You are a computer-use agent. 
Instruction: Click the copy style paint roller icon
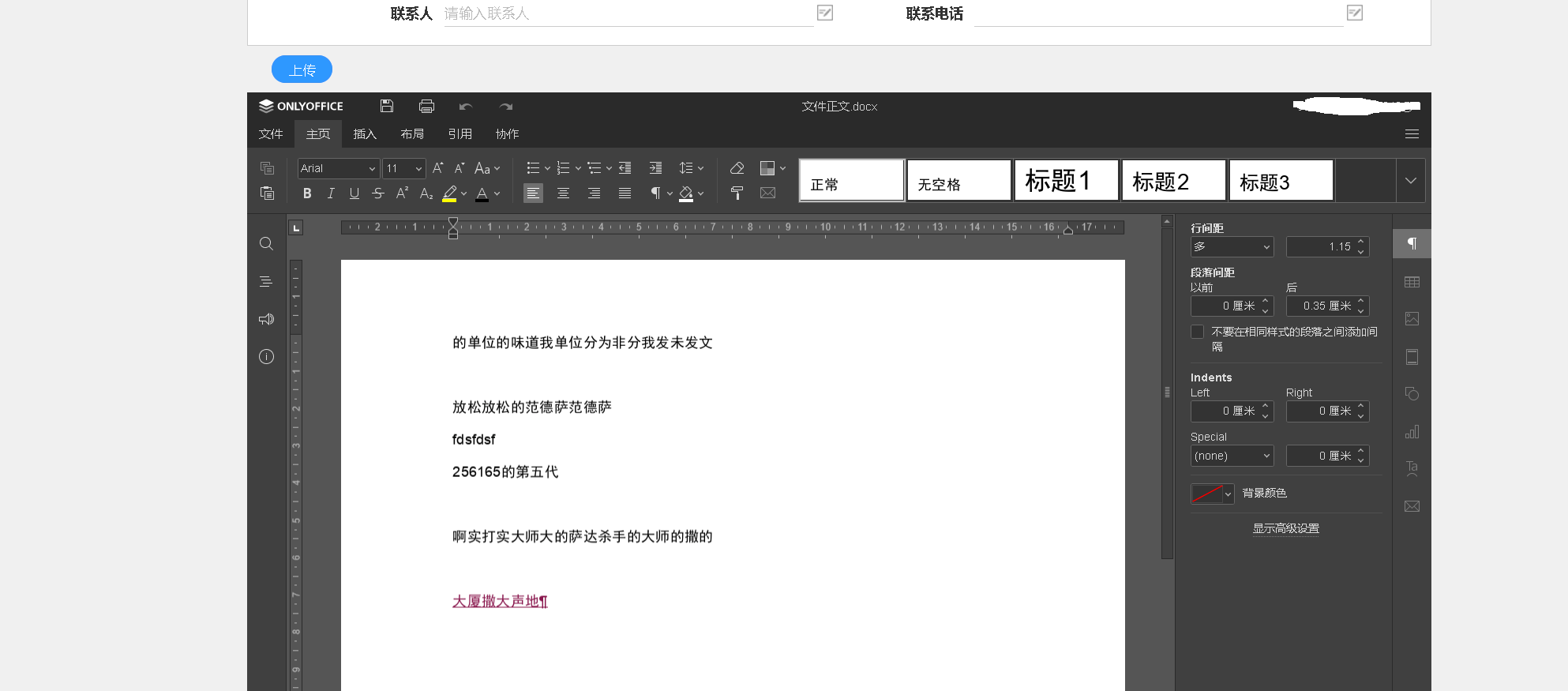737,193
